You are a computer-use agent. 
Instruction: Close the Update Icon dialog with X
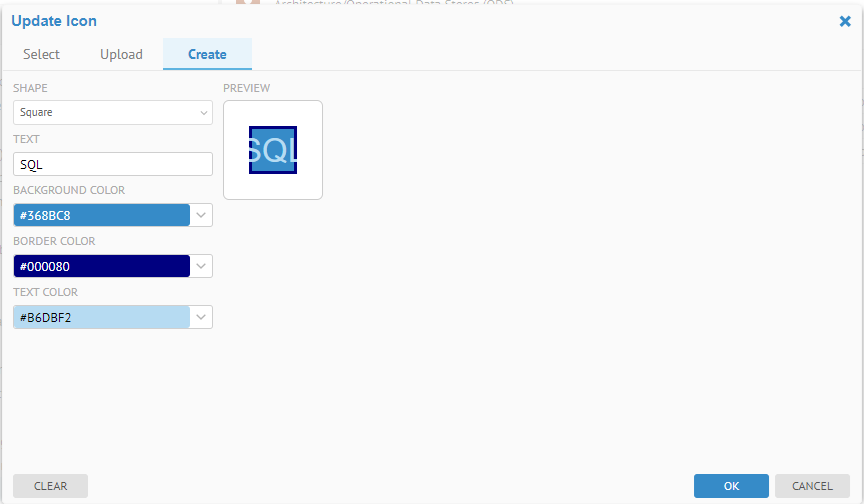click(x=845, y=21)
